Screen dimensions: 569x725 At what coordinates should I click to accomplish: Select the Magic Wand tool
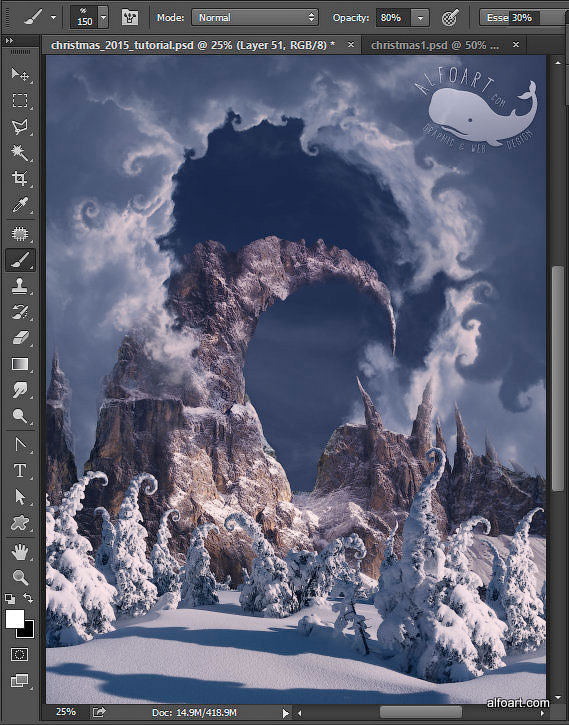point(20,152)
